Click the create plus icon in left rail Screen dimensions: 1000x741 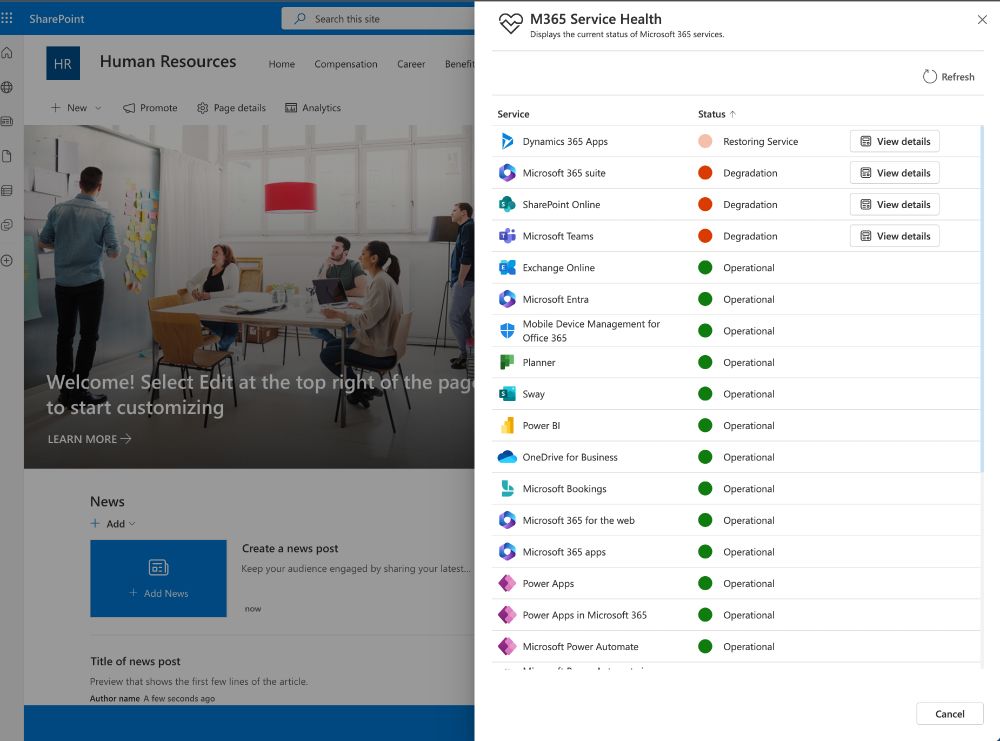tap(7, 260)
